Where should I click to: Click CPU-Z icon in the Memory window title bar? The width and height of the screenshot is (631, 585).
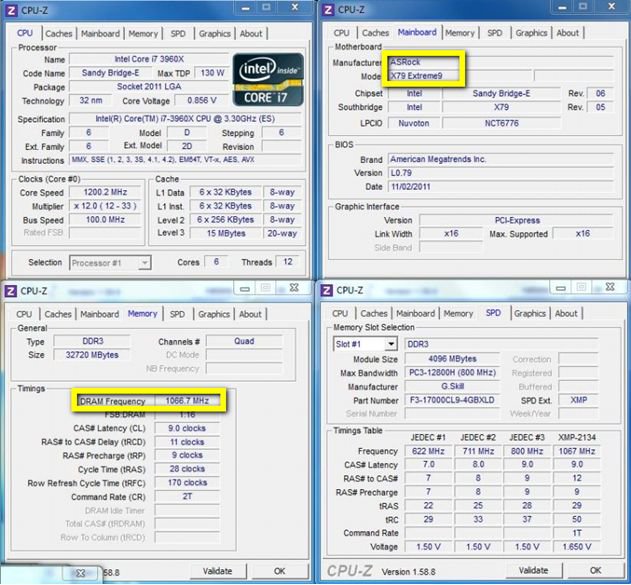point(11,290)
